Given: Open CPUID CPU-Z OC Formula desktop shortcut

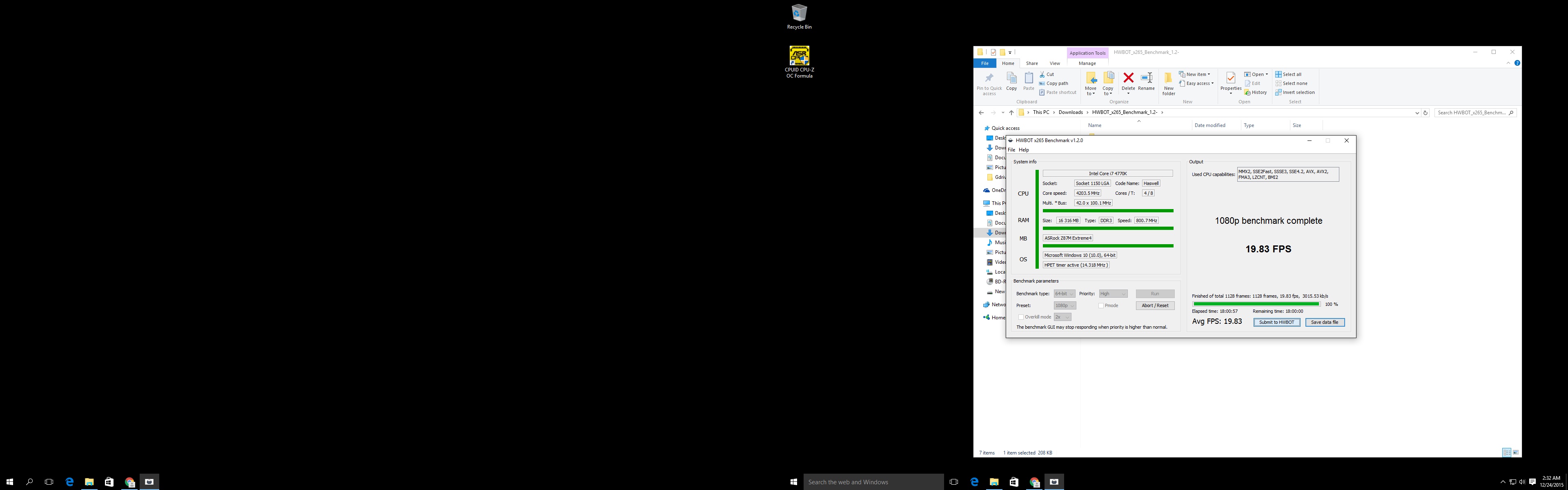Looking at the screenshot, I should coord(799,62).
